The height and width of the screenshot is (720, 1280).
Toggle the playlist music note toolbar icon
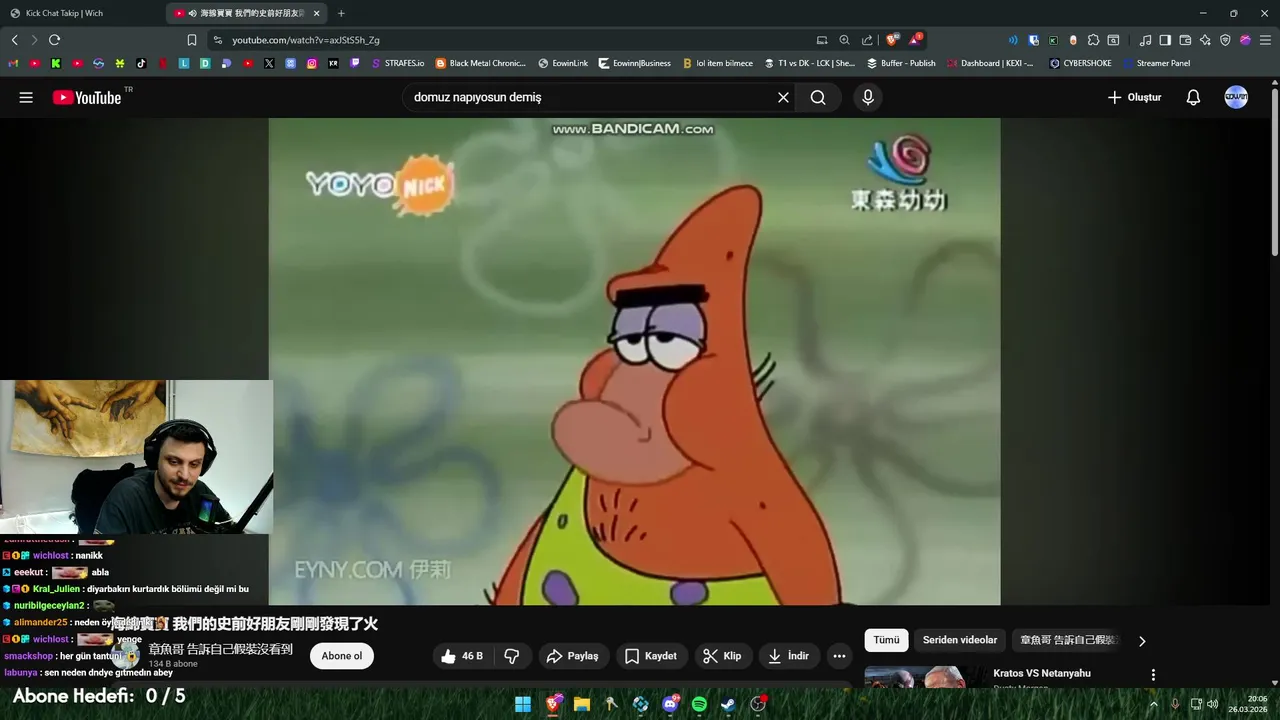pyautogui.click(x=1145, y=40)
